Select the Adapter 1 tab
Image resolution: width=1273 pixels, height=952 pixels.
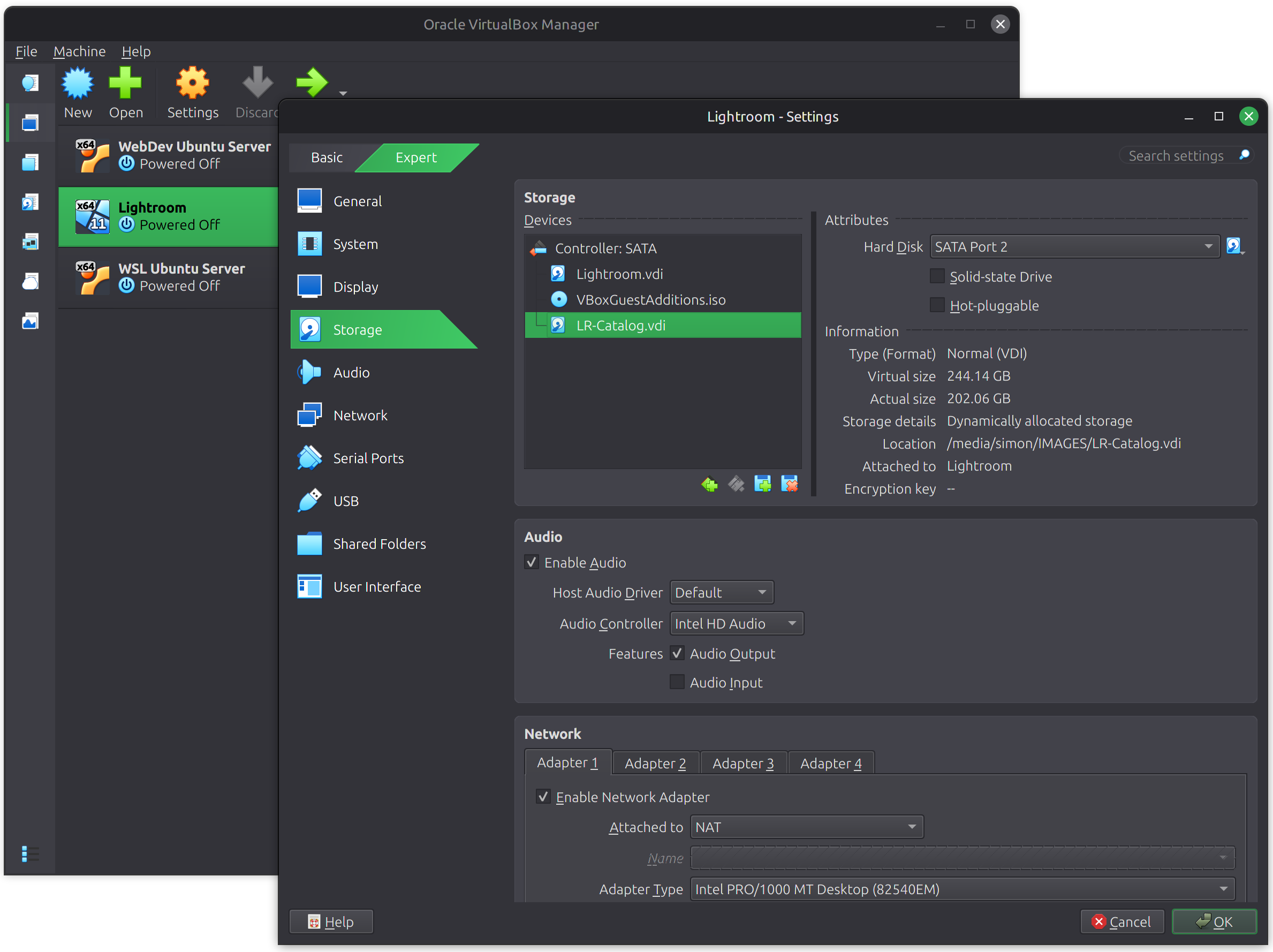point(568,762)
